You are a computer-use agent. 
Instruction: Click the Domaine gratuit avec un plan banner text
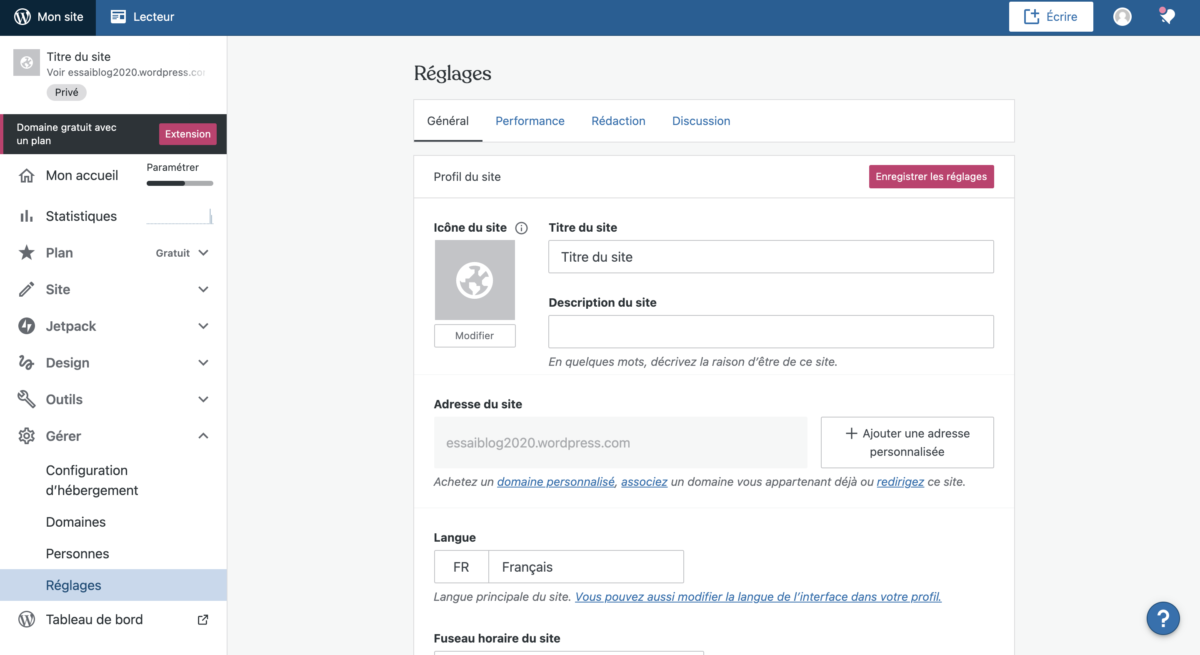pyautogui.click(x=67, y=134)
